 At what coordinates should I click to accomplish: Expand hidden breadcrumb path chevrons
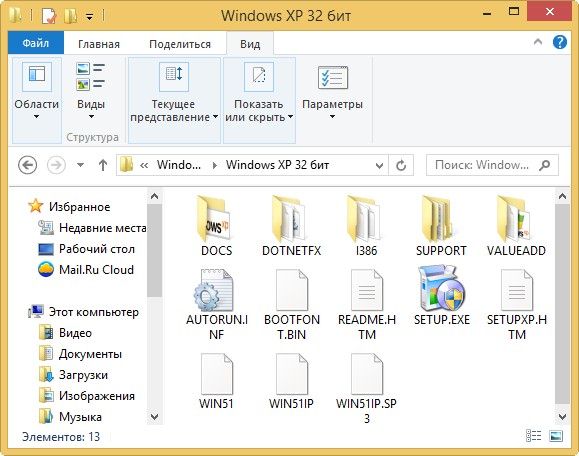pos(144,165)
